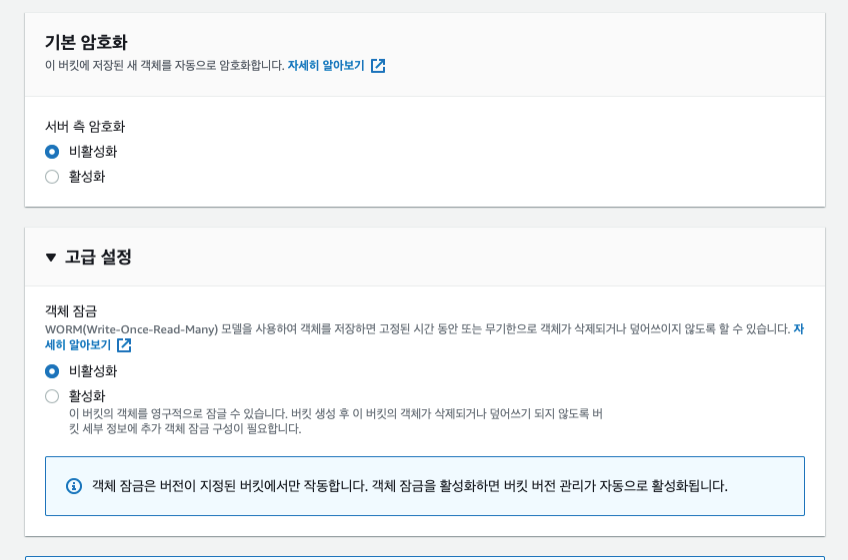Click the description under 객체 잠금 활성화 option
The image size is (848, 560).
(336, 421)
